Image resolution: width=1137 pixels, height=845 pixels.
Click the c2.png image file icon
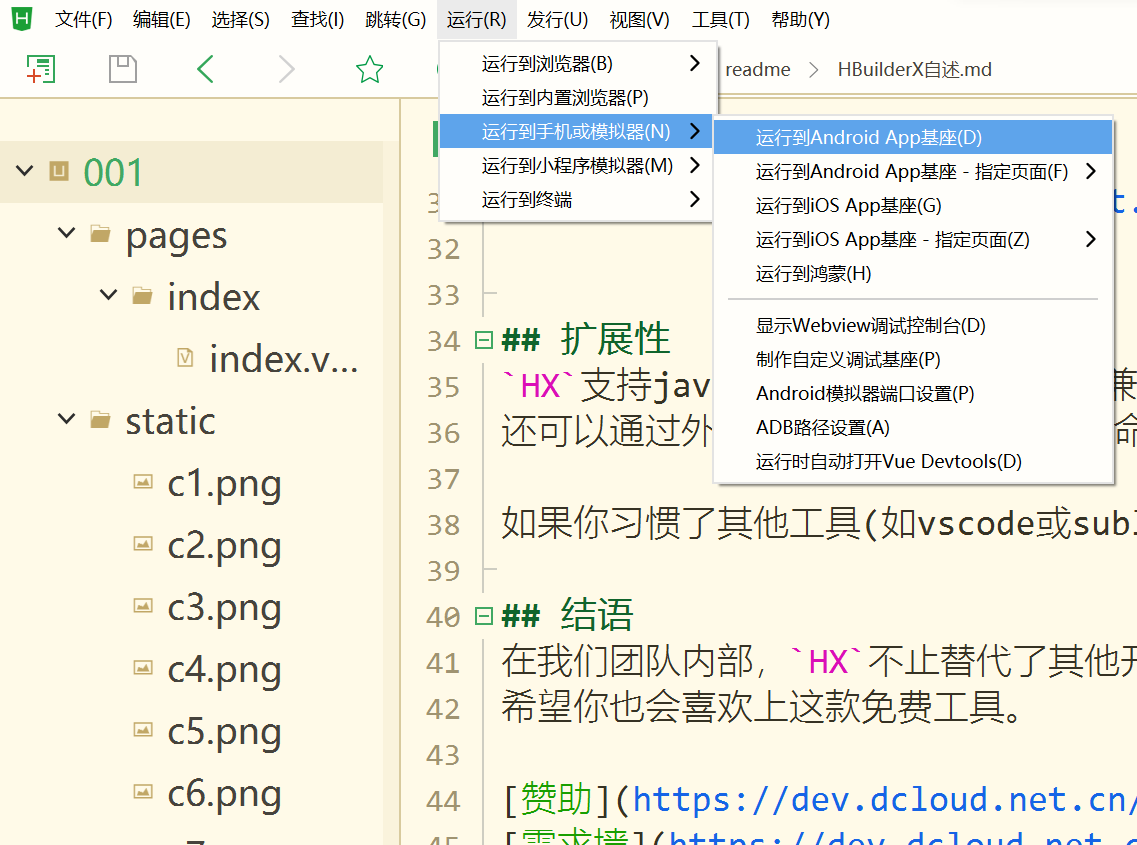point(143,543)
